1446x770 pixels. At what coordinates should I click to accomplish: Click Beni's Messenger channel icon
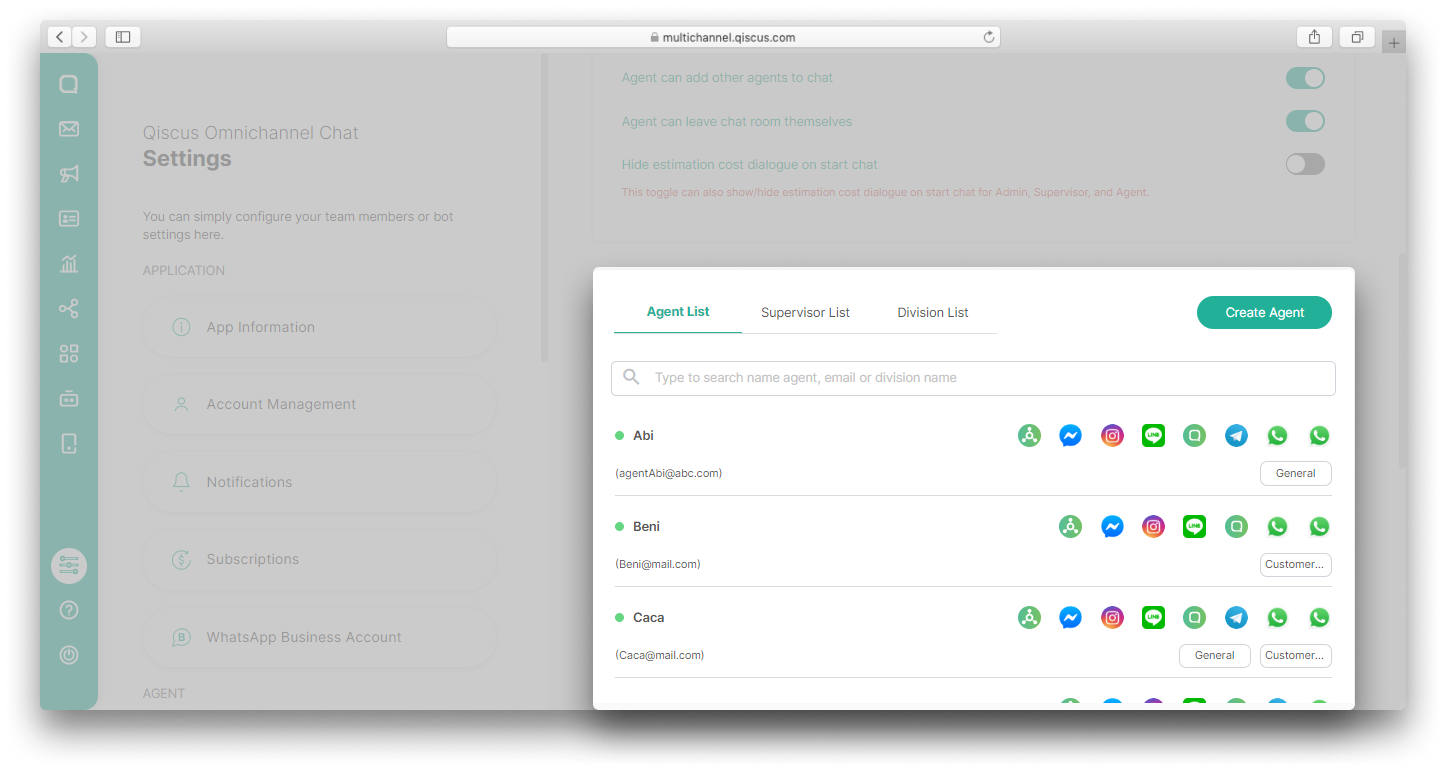[x=1112, y=527]
